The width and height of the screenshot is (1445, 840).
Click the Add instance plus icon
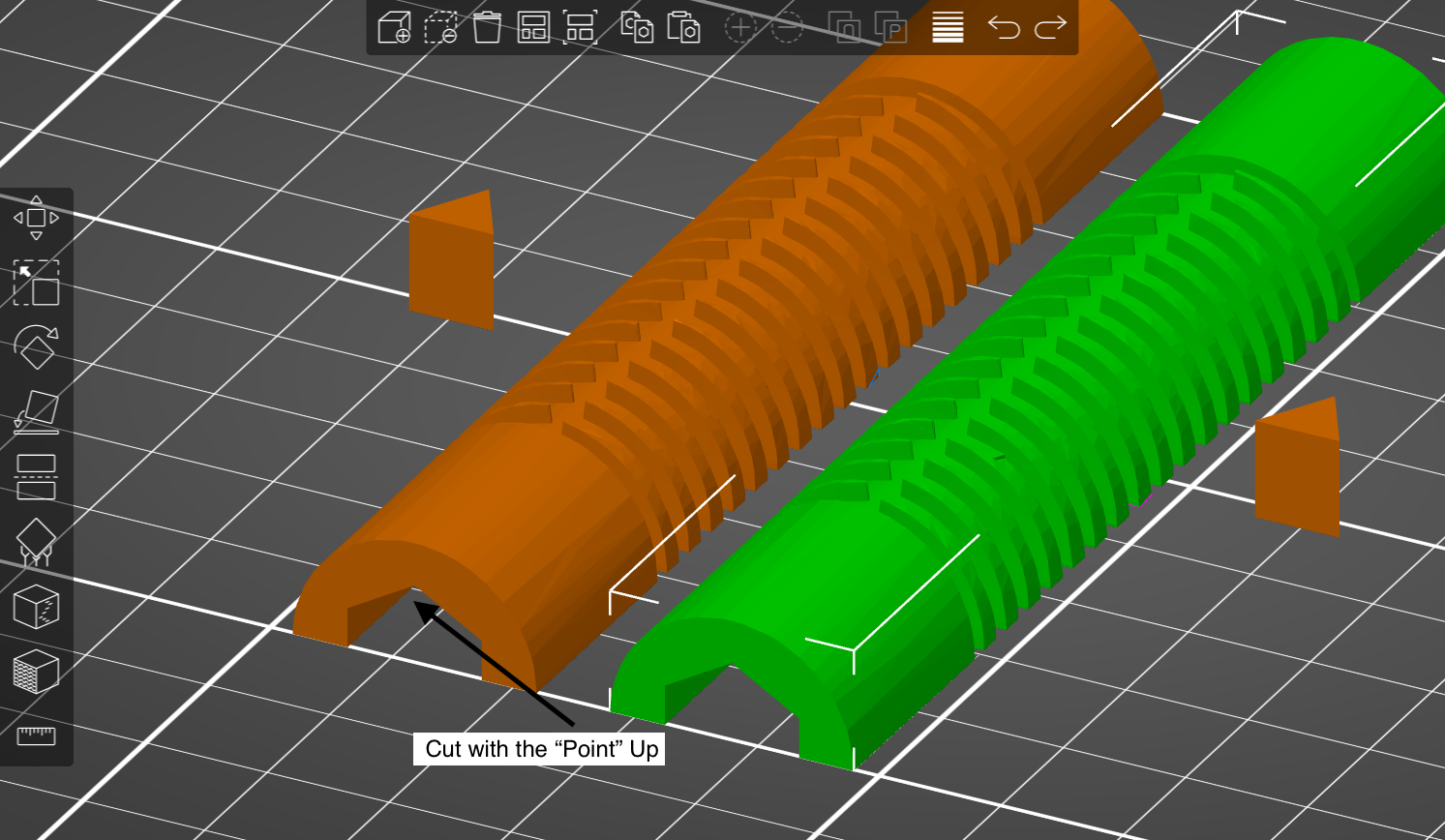point(740,27)
